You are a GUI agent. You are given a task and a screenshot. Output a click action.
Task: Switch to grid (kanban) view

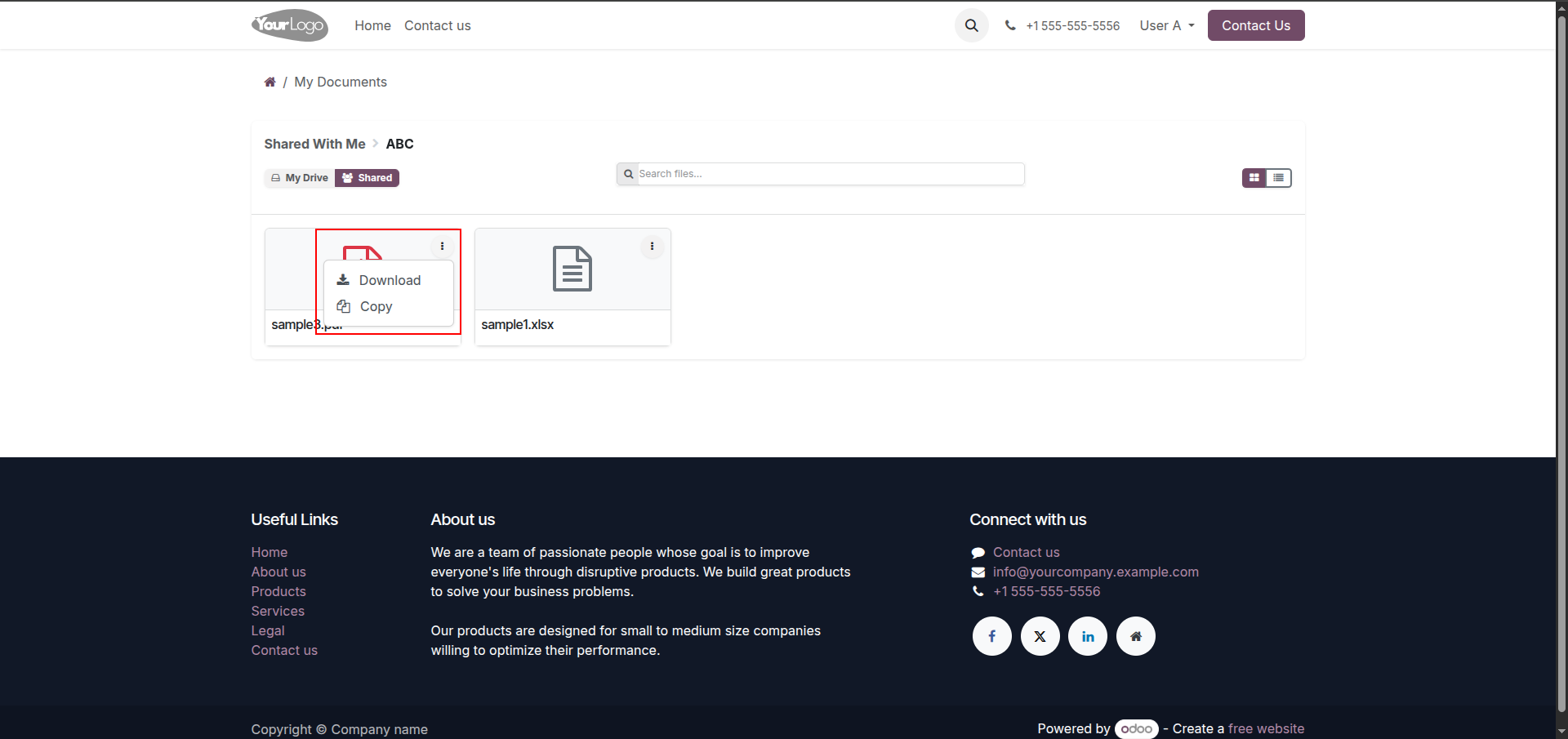point(1254,177)
